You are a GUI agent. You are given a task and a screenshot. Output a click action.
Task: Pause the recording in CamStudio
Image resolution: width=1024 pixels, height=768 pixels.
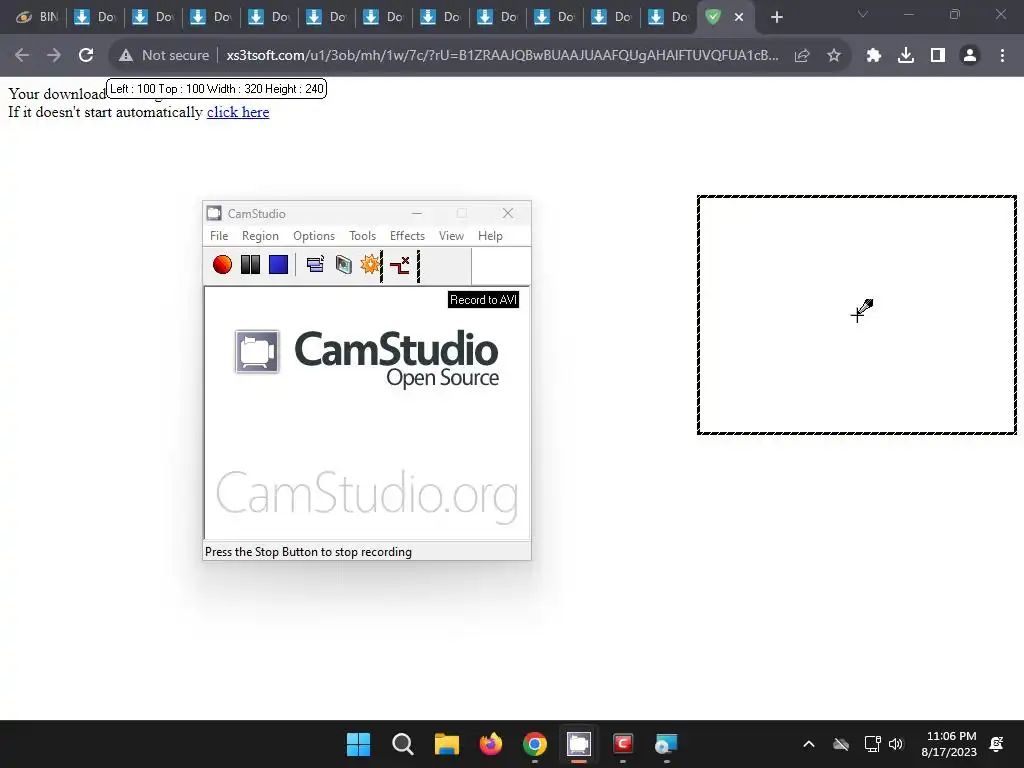250,264
